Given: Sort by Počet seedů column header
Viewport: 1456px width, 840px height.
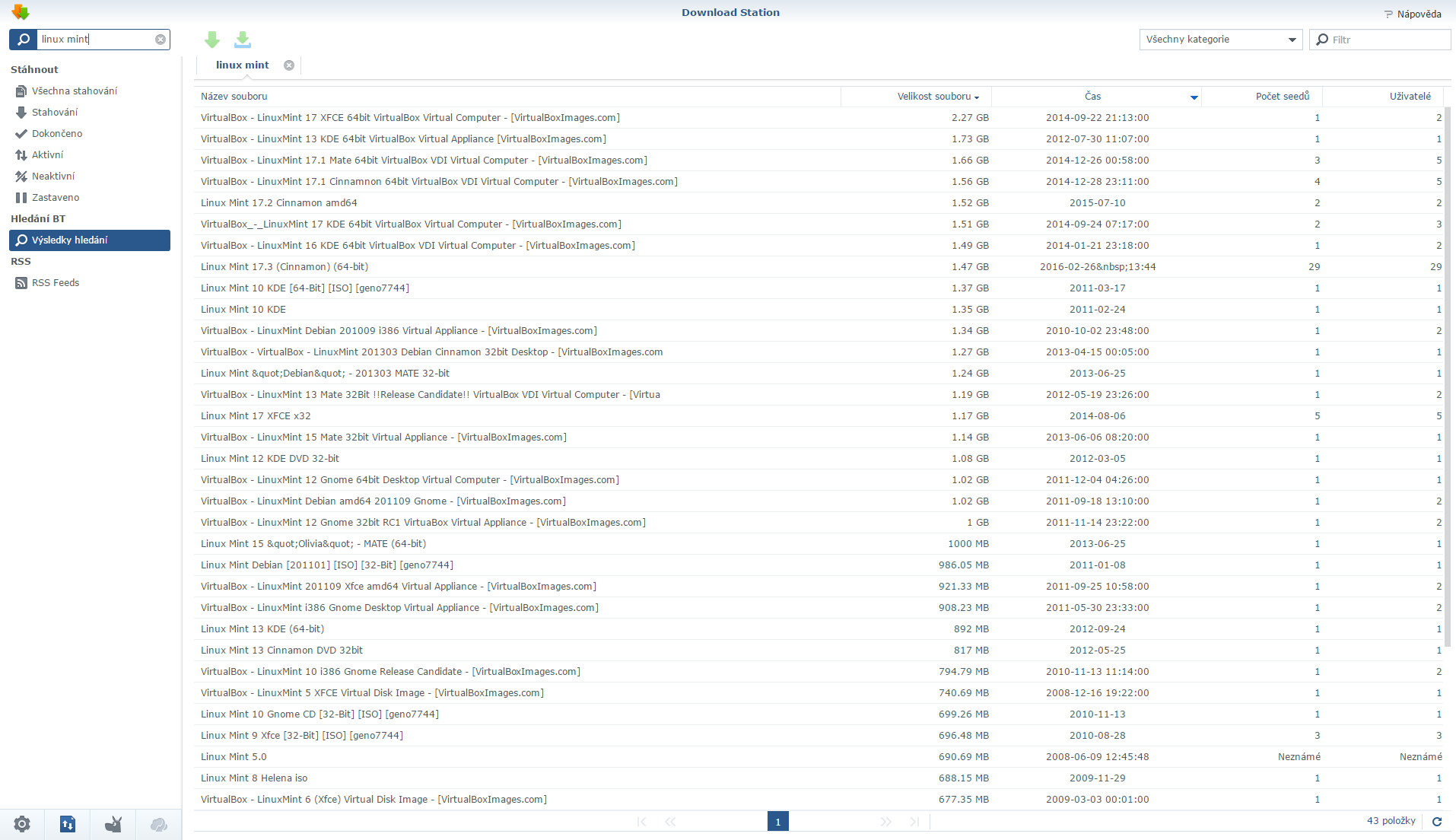Looking at the screenshot, I should pos(1282,97).
